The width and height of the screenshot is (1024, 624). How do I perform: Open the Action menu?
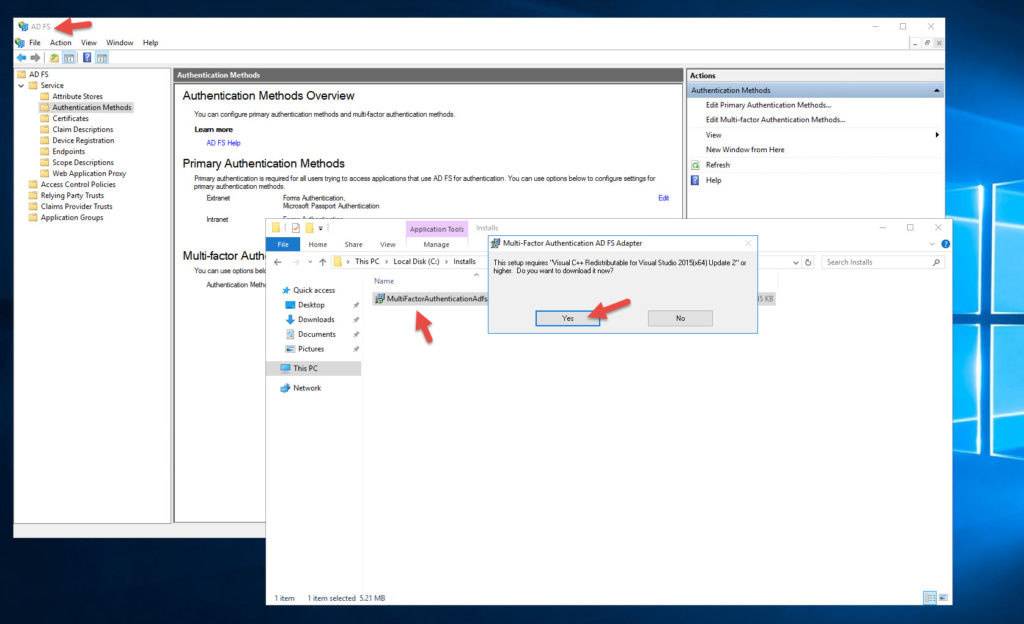61,43
